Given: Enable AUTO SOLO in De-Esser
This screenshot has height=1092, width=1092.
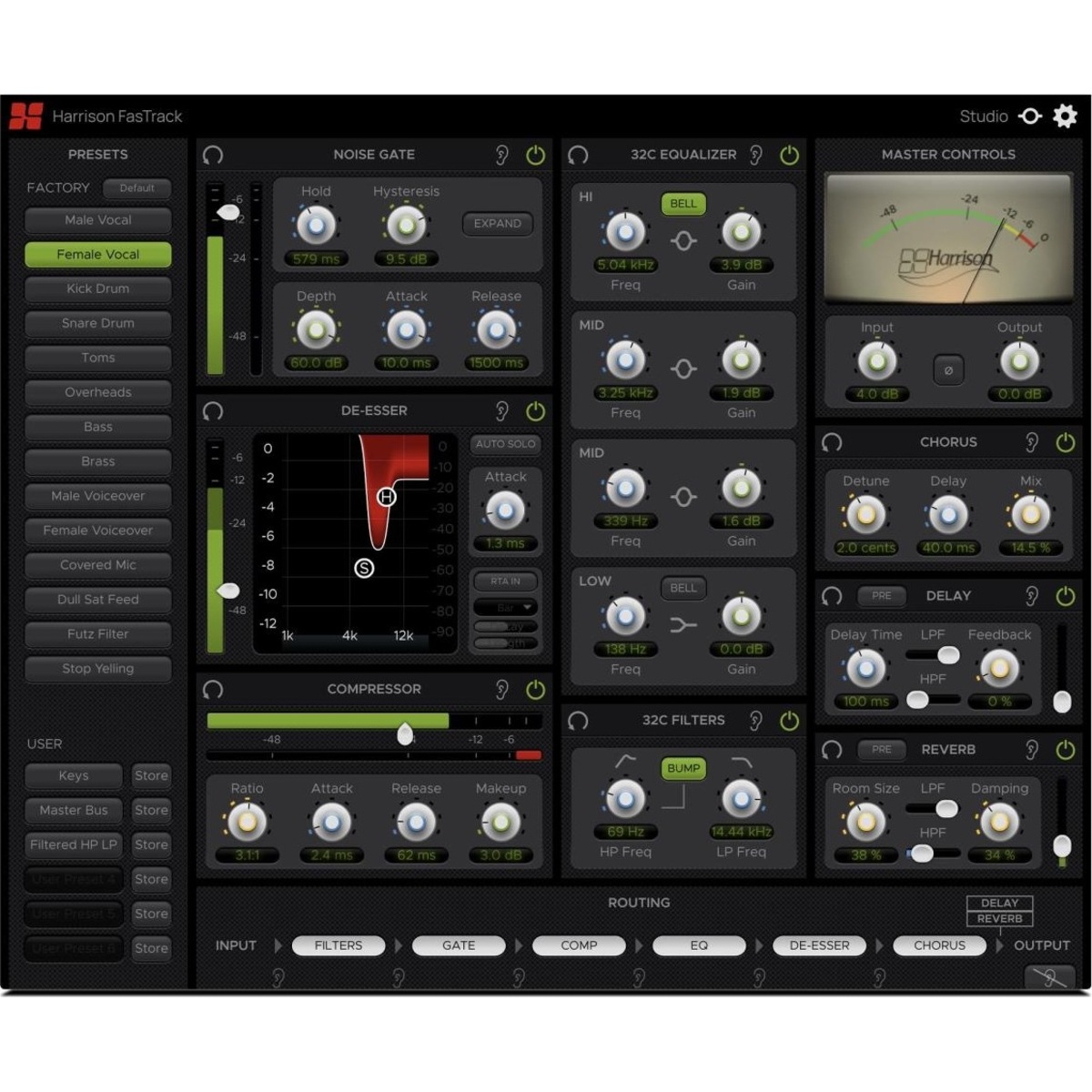Looking at the screenshot, I should (506, 444).
